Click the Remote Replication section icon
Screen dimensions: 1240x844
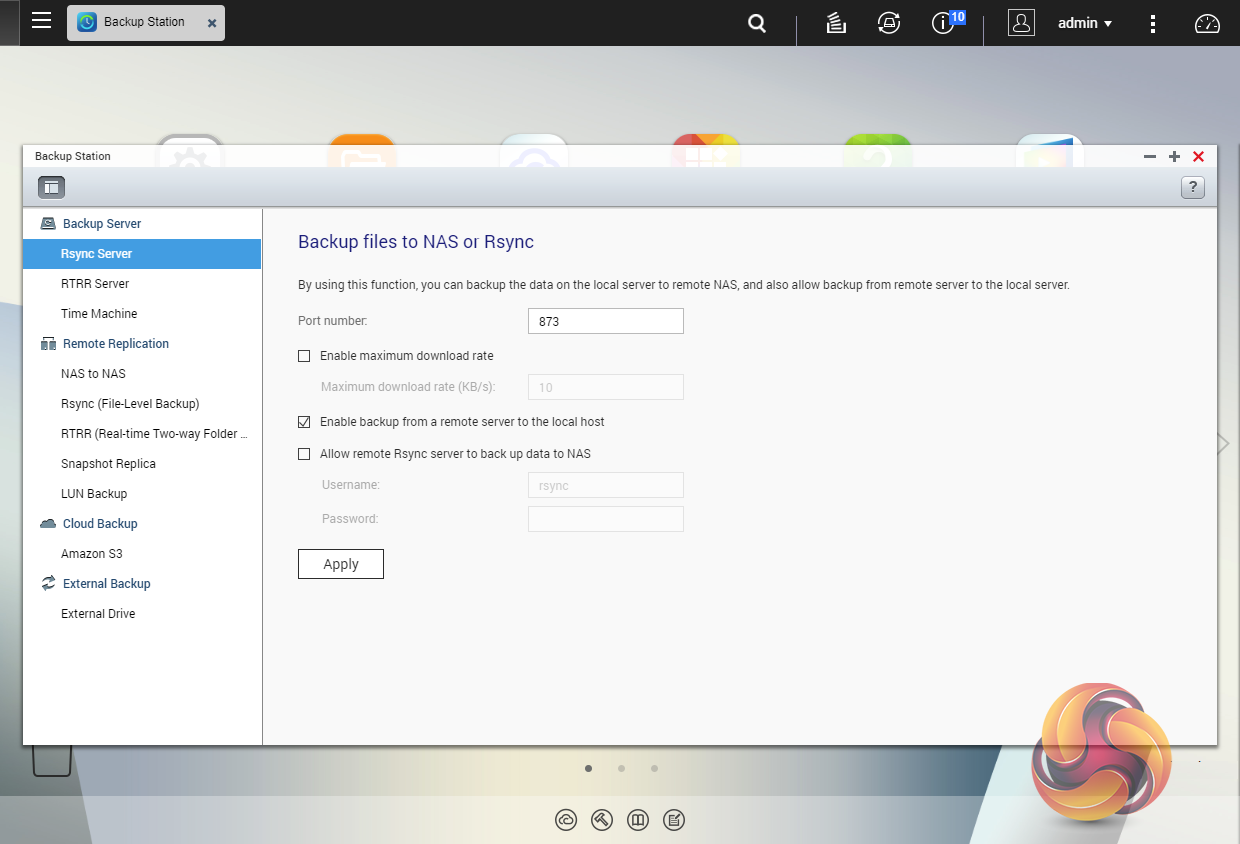pyautogui.click(x=48, y=344)
